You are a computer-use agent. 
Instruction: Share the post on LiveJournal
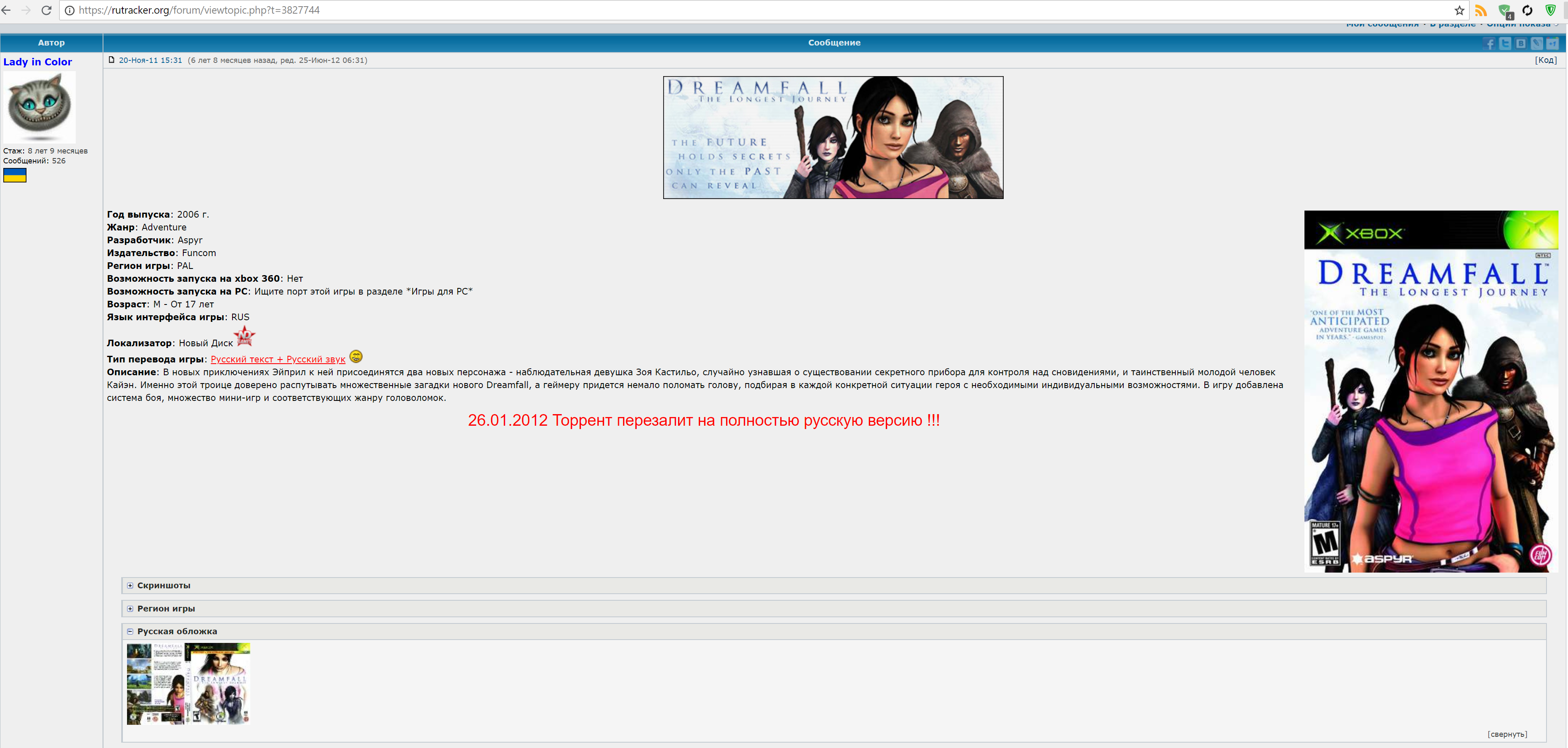pyautogui.click(x=1537, y=43)
